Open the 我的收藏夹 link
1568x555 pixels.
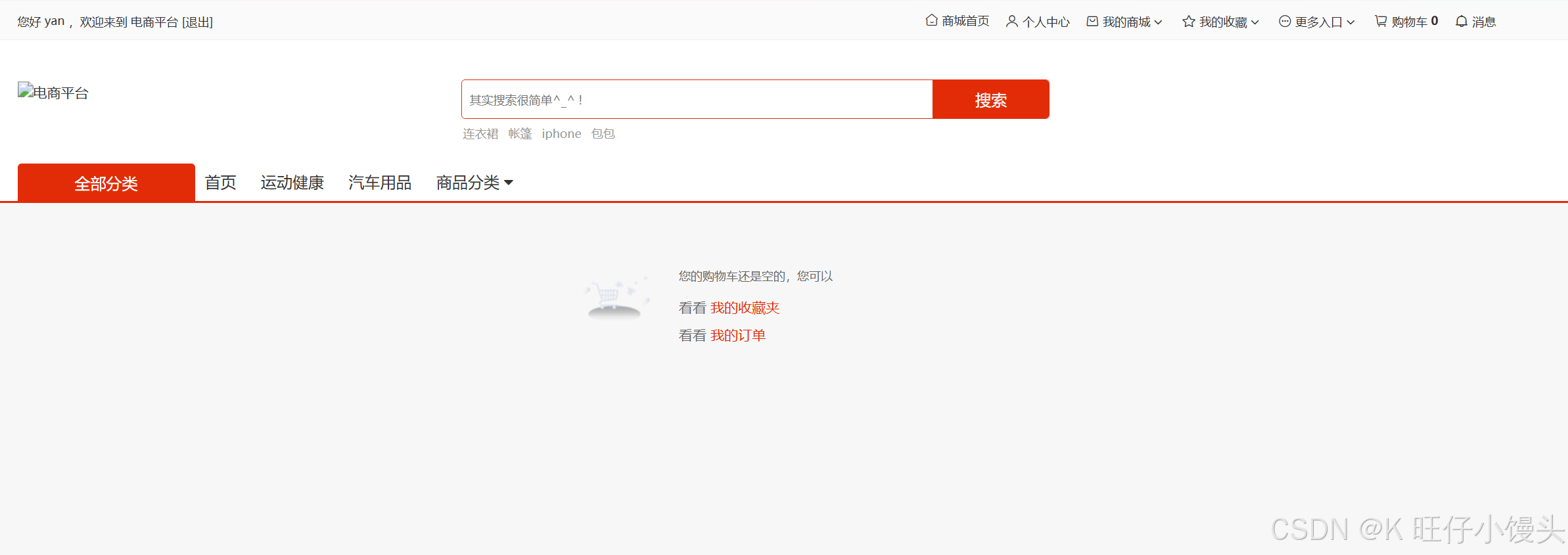pos(745,308)
